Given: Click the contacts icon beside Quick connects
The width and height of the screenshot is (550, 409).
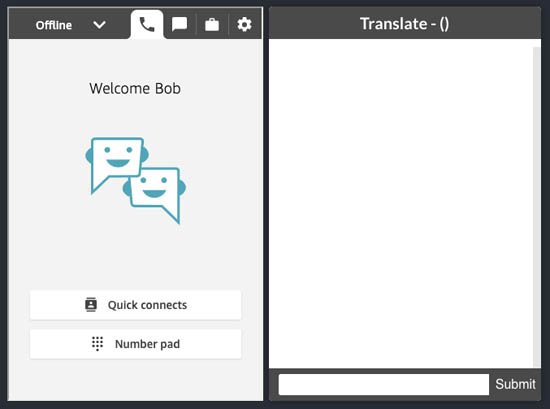Looking at the screenshot, I should pos(91,304).
